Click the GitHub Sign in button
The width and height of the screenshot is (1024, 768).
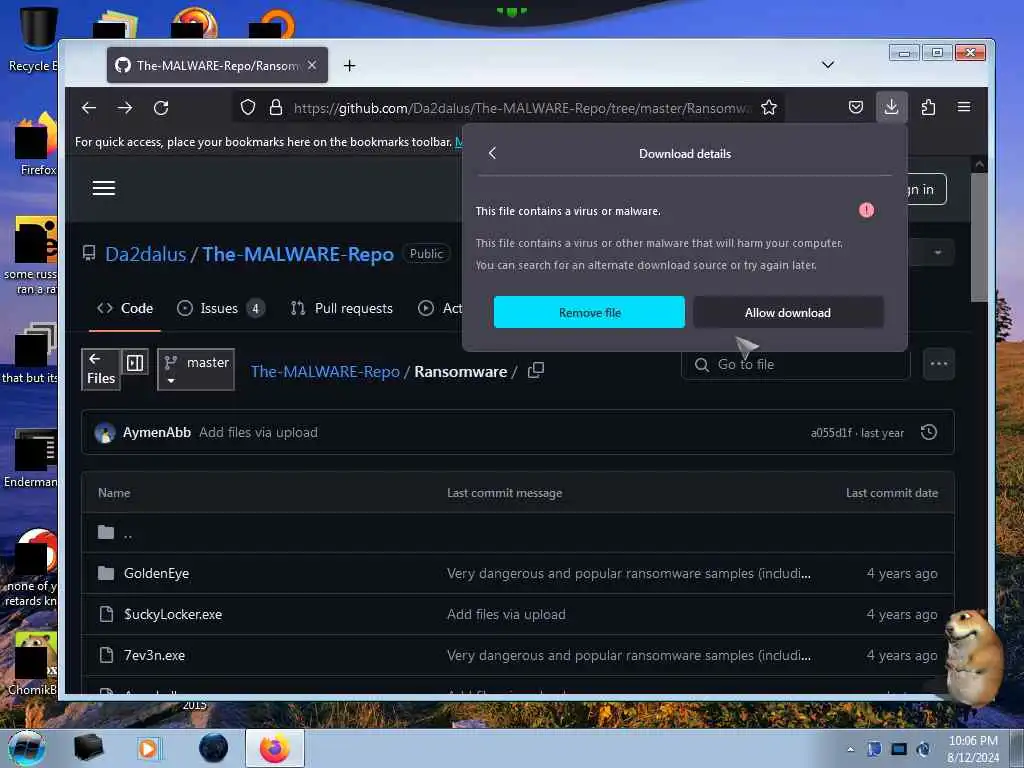(926, 189)
